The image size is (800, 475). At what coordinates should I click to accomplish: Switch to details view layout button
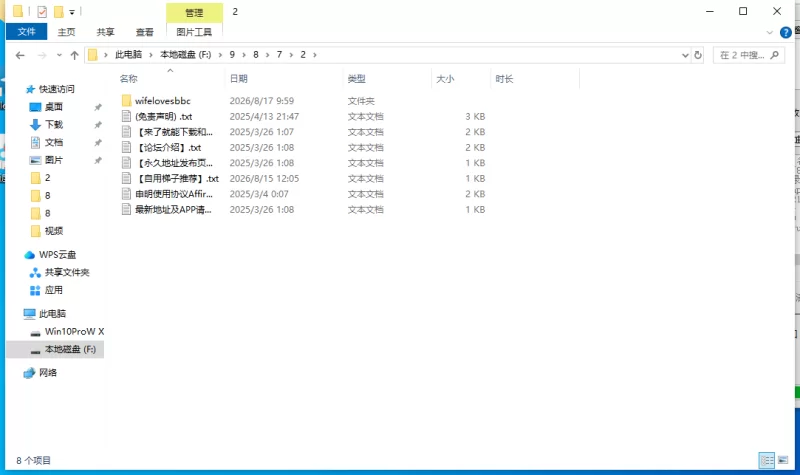tap(767, 460)
